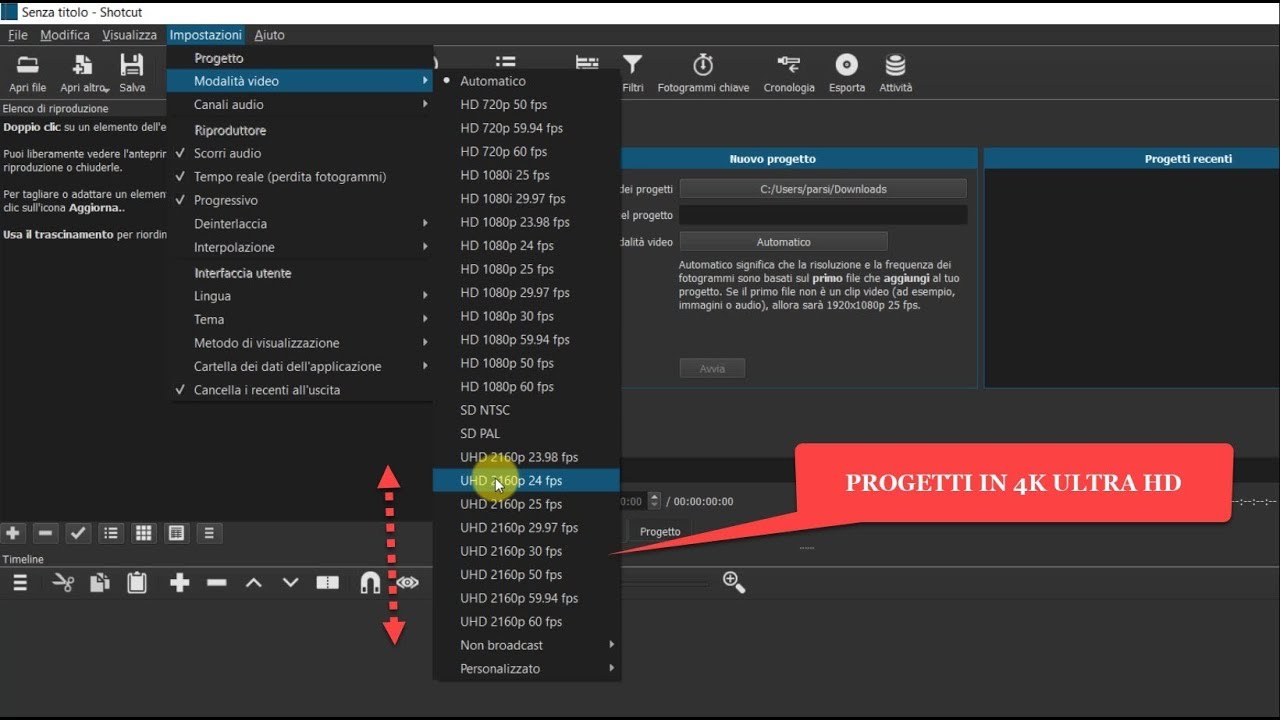Click the timeline zoom in magnifier
1280x720 pixels.
tap(734, 582)
